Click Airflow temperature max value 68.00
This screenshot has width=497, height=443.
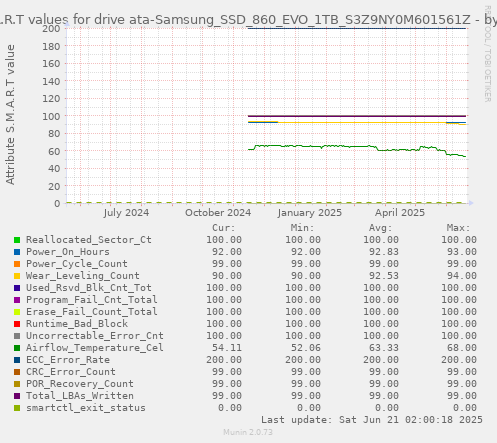[462, 348]
